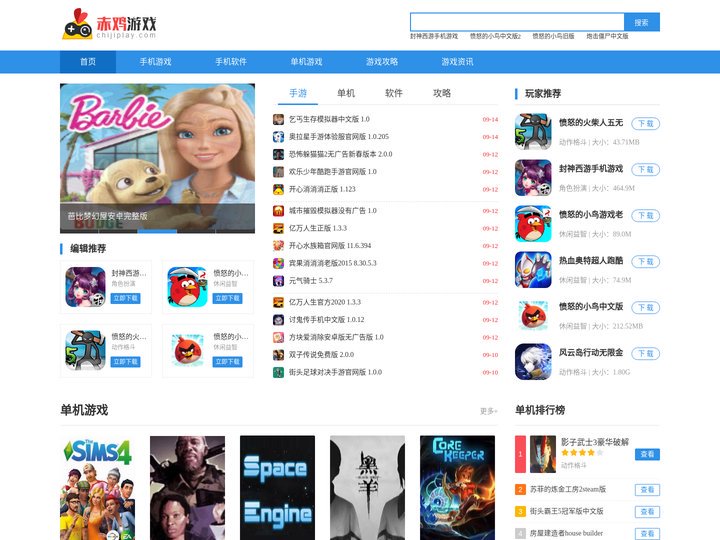Click the small Angry Birds icon under 编辑推荐

click(x=187, y=350)
